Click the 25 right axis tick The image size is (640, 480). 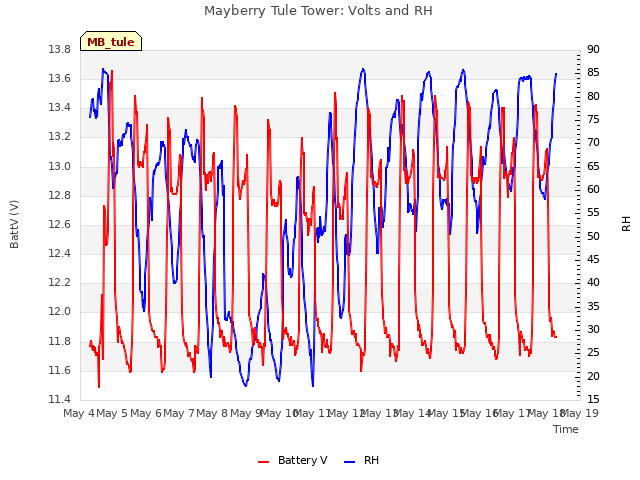[593, 353]
